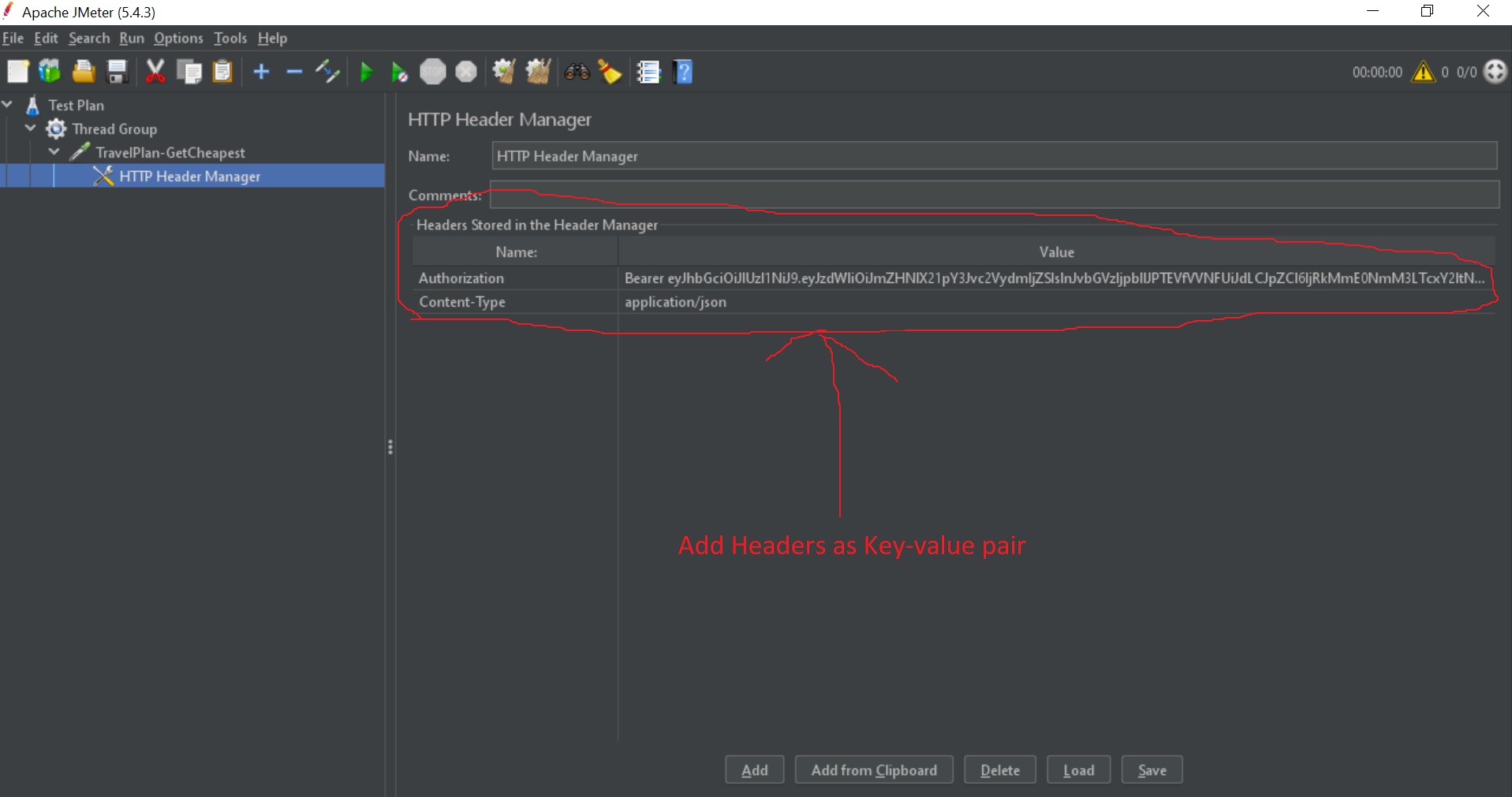Viewport: 1512px width, 797px height.
Task: Collapse the Test Plan tree node
Action: point(8,104)
